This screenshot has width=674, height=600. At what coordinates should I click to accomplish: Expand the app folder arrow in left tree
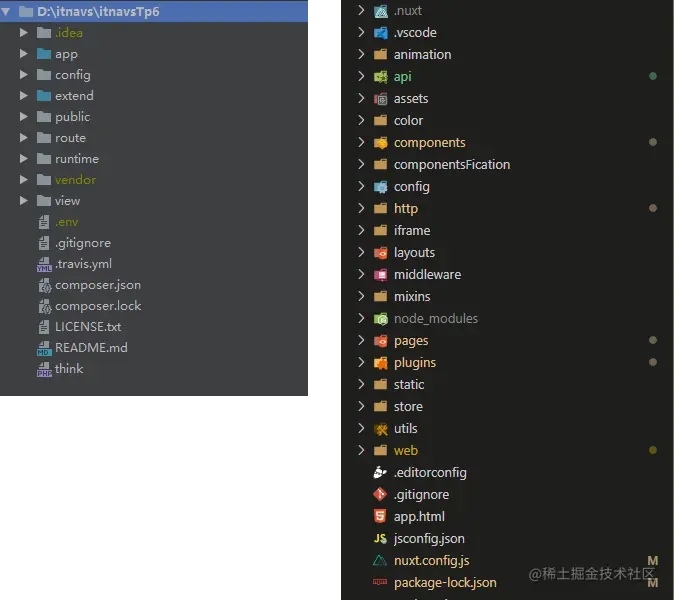point(24,53)
